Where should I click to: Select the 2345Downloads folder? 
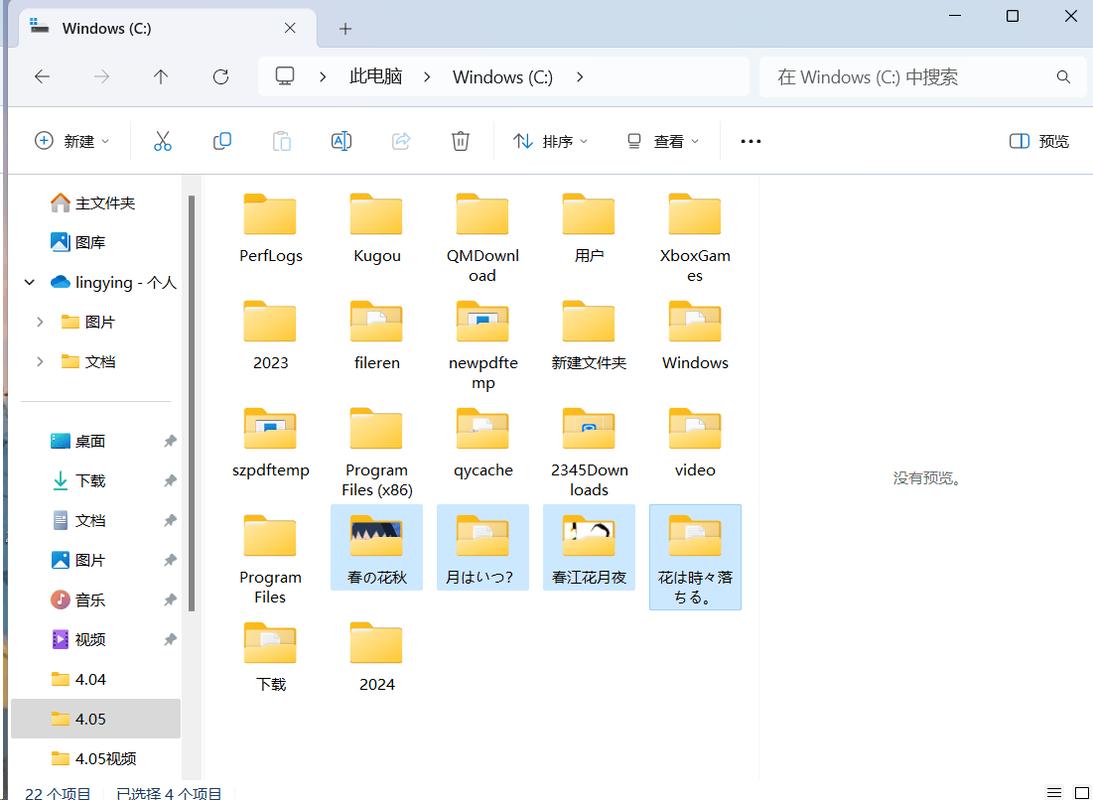589,452
